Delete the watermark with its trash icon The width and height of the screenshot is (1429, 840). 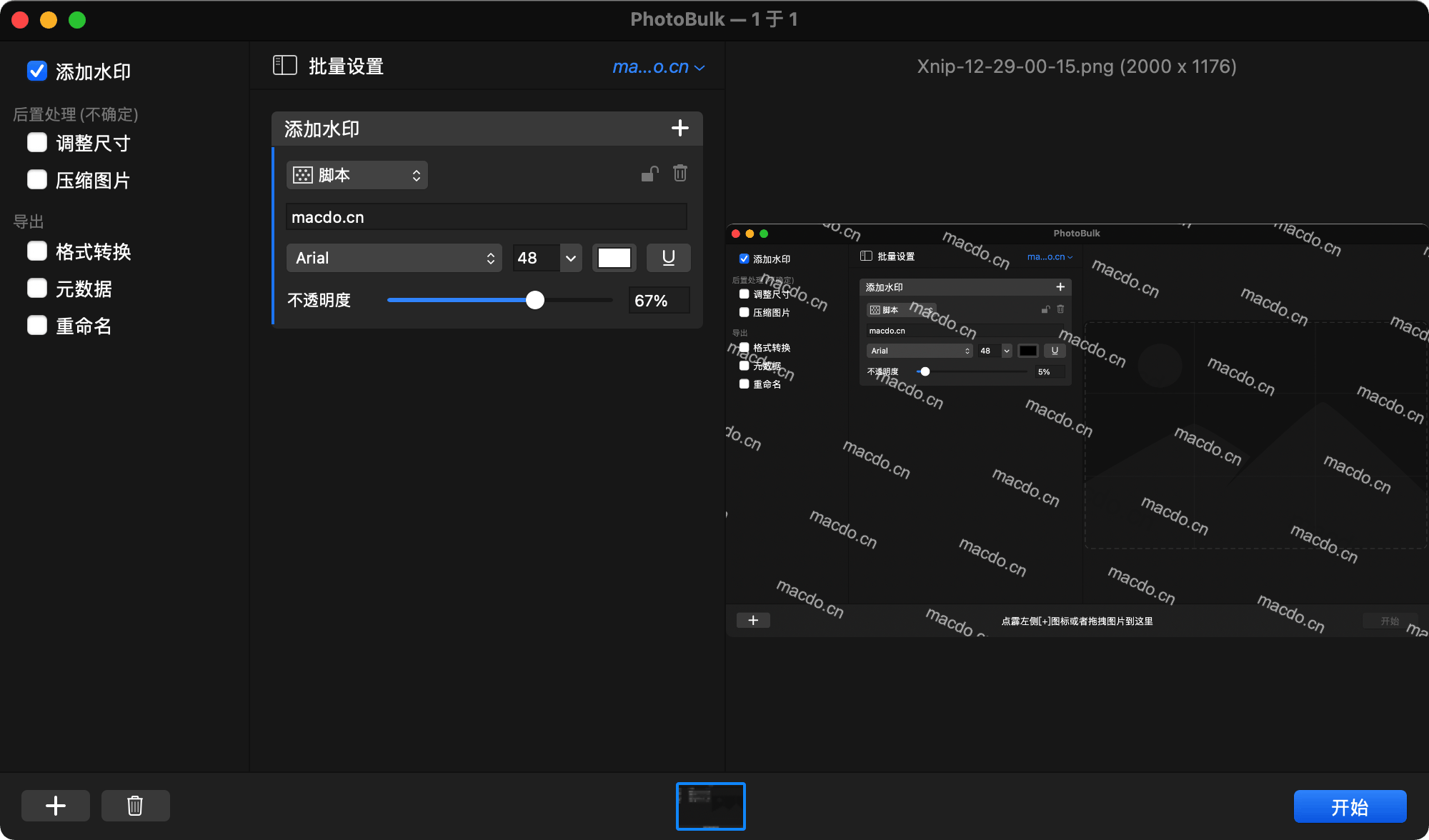(679, 174)
